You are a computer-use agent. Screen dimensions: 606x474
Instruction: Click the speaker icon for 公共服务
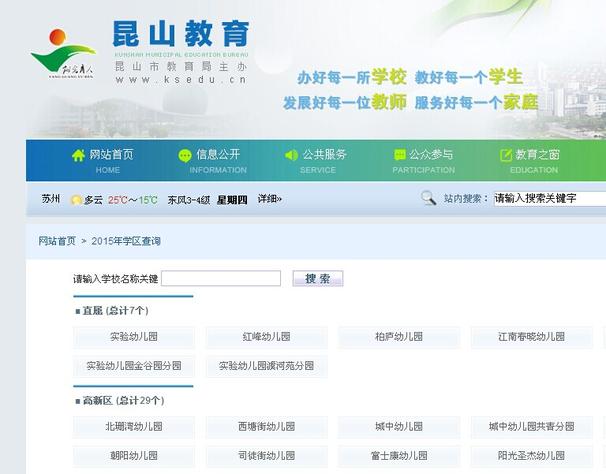[291, 155]
